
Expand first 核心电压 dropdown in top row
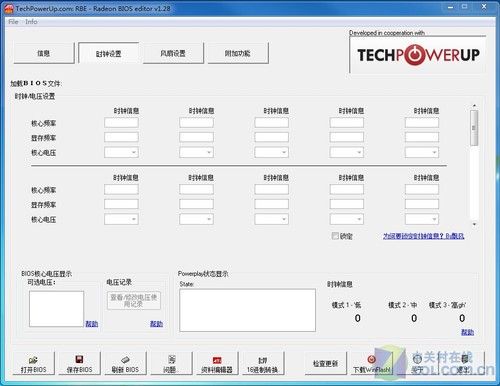[x=121, y=152]
